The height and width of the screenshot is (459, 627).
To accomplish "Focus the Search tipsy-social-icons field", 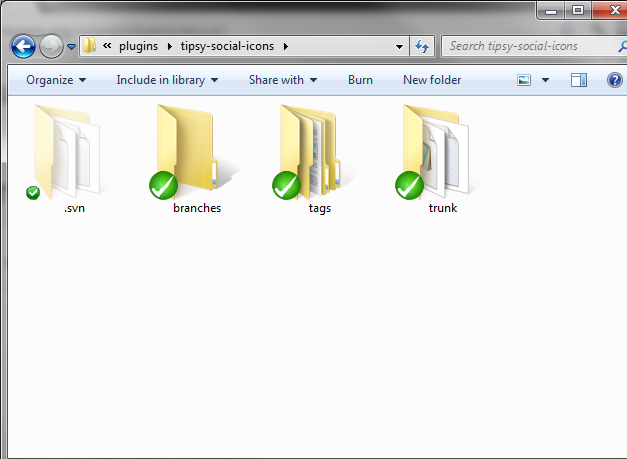I will pyautogui.click(x=532, y=46).
